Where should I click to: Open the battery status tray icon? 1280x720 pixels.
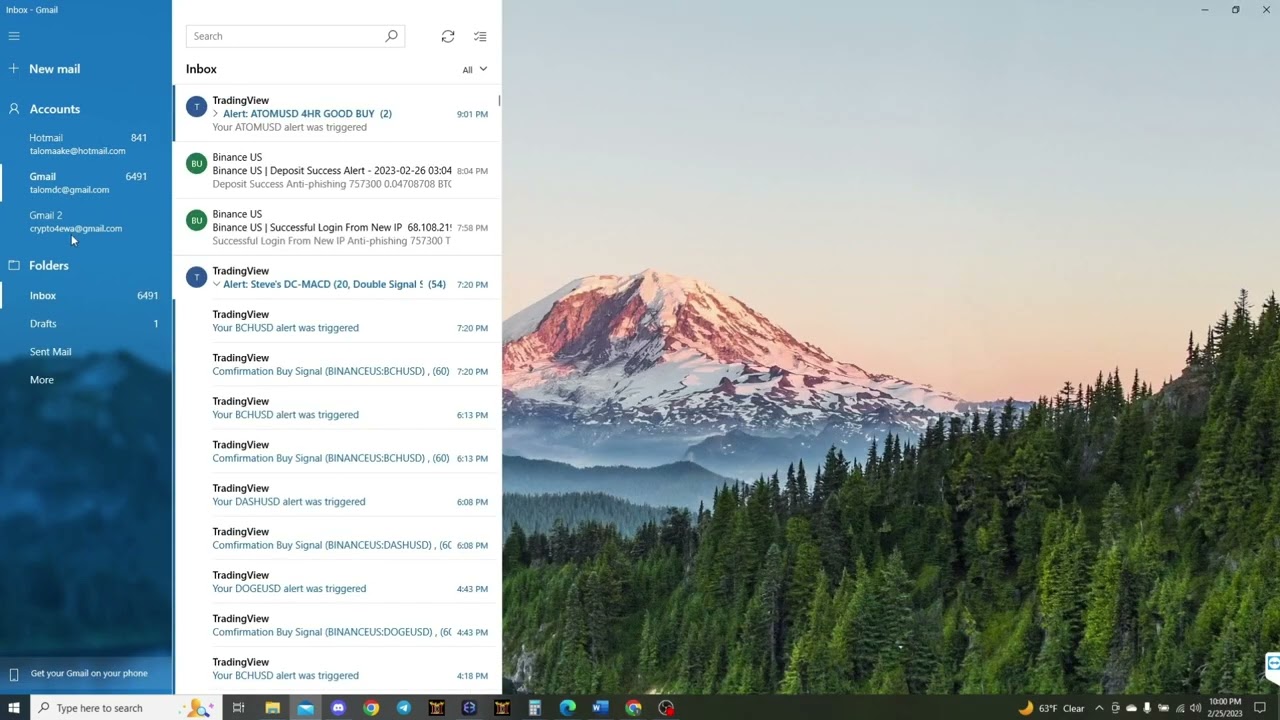pyautogui.click(x=1163, y=708)
